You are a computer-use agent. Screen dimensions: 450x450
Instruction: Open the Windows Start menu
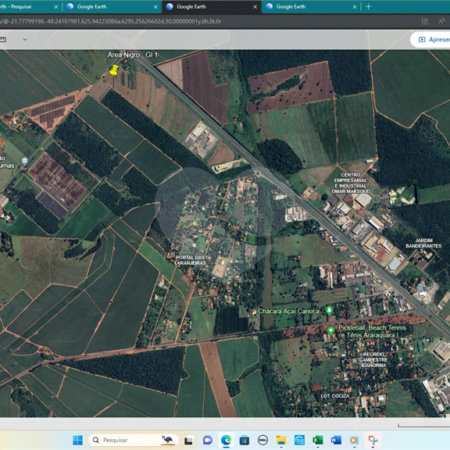[78, 440]
